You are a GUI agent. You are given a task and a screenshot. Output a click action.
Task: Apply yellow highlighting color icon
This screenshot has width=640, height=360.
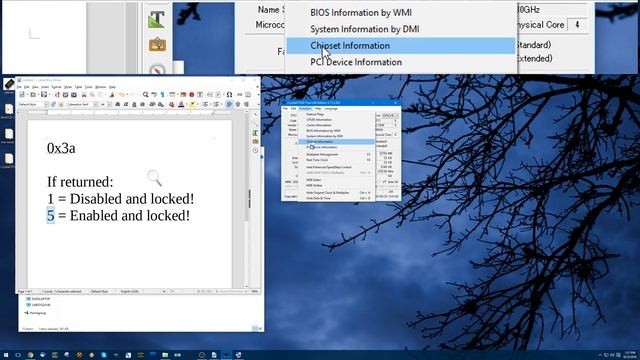(193, 104)
